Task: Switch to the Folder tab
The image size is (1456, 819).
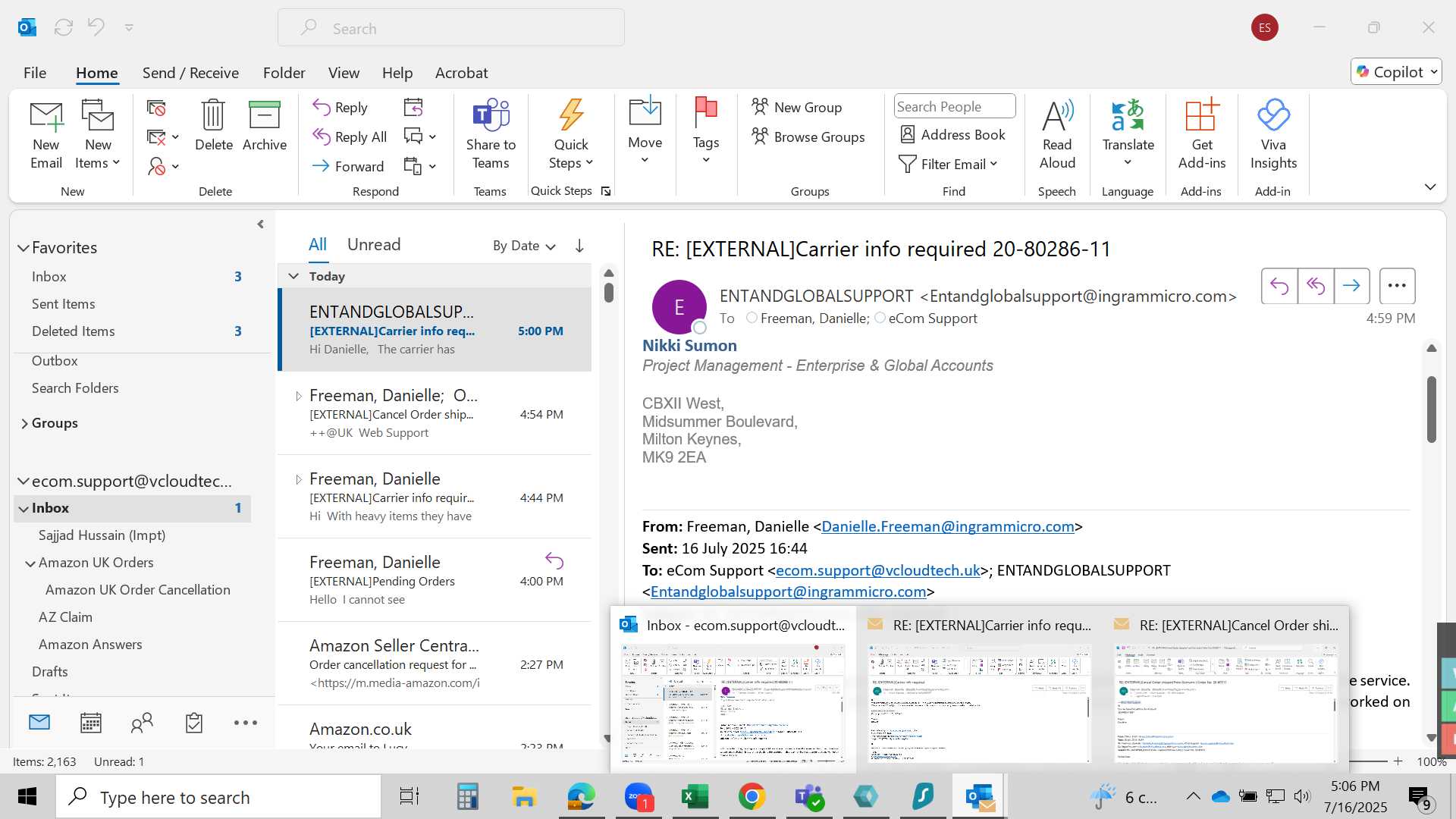Action: pos(284,73)
